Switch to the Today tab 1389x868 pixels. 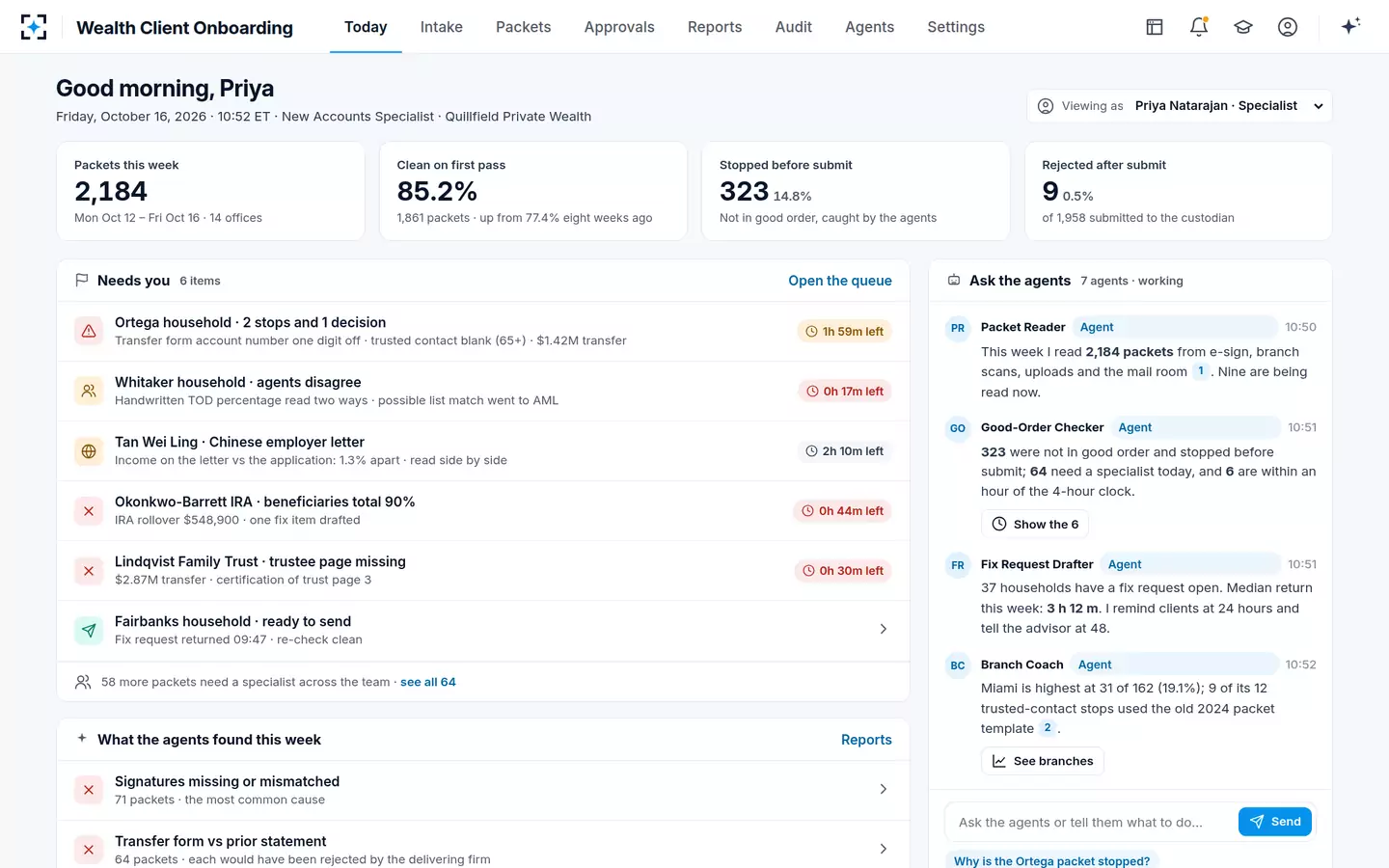366,27
